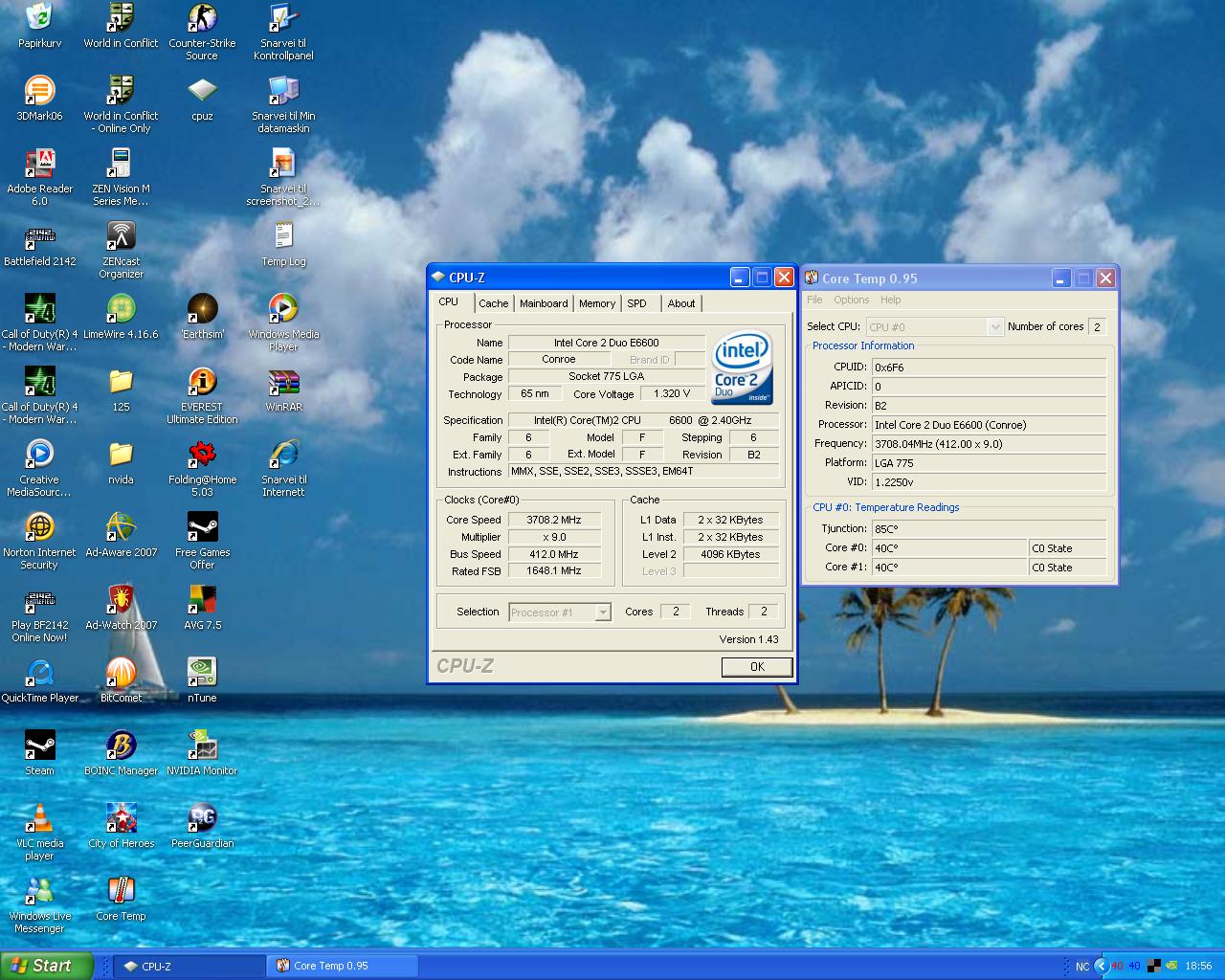
Task: Open the Mainboard tab in CPU-Z
Action: (x=544, y=303)
